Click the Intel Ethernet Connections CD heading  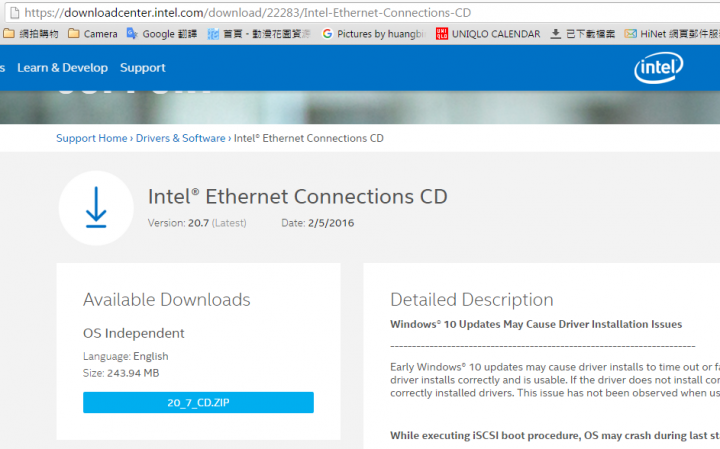click(x=297, y=196)
